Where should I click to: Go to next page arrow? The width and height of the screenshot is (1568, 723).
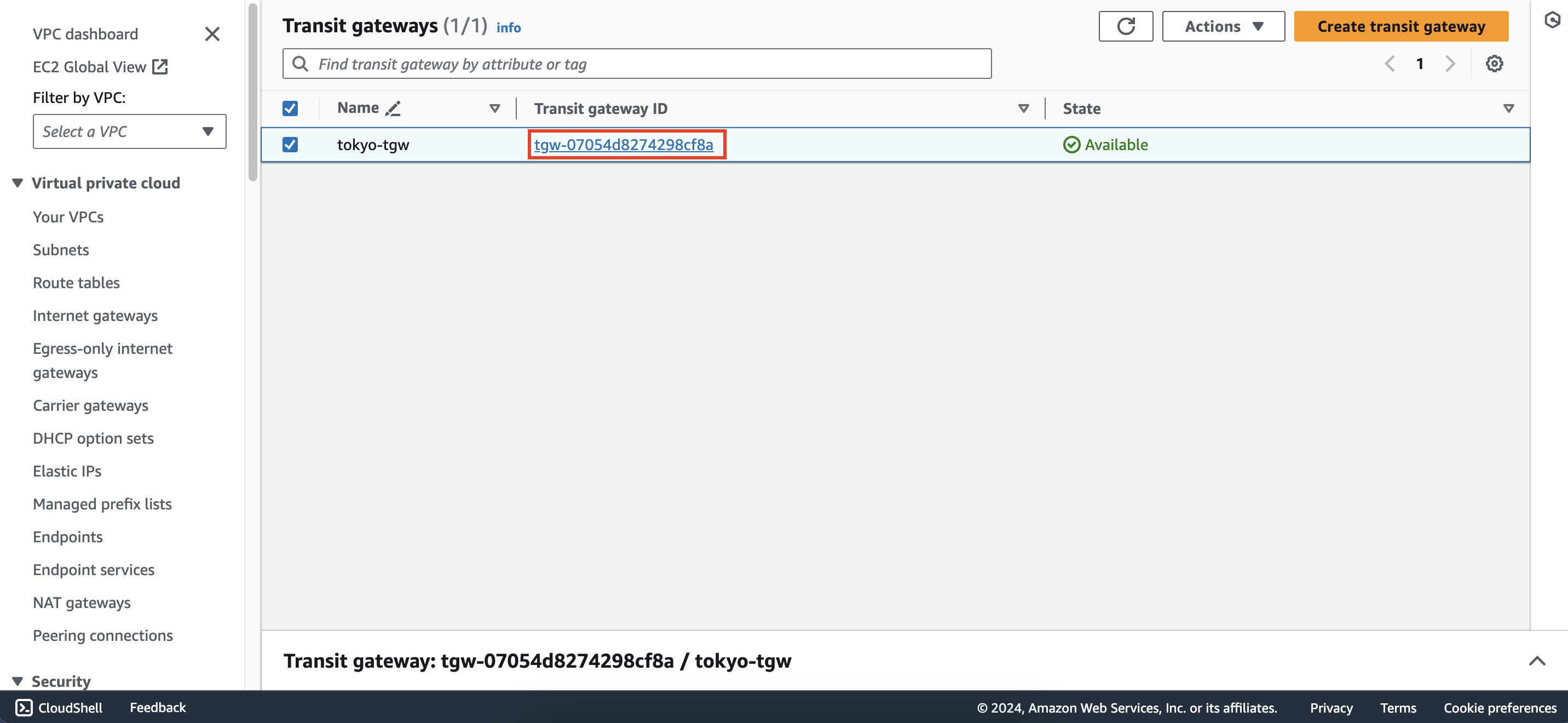(1450, 64)
